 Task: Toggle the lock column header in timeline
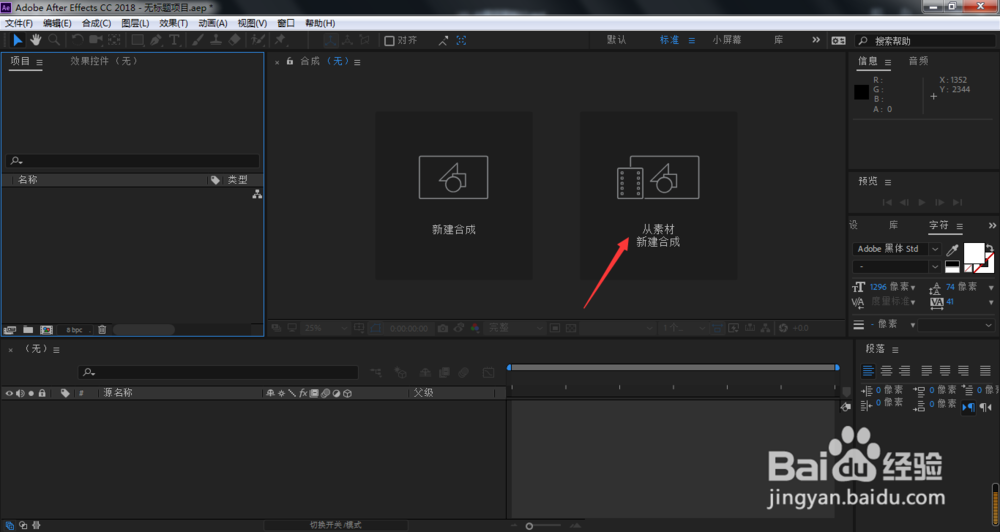(x=42, y=394)
